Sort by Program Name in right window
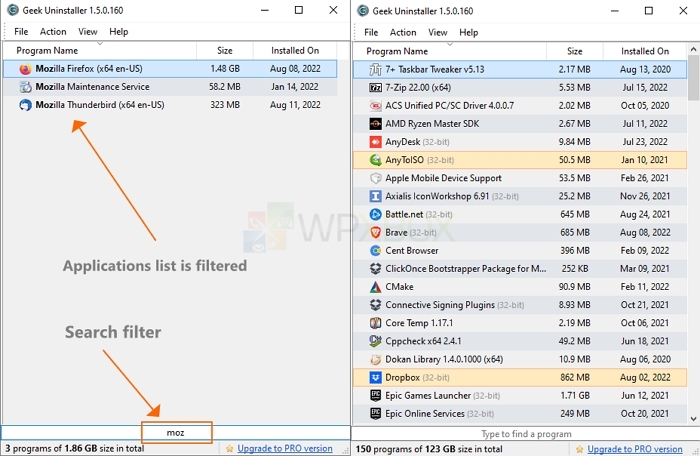 450,51
